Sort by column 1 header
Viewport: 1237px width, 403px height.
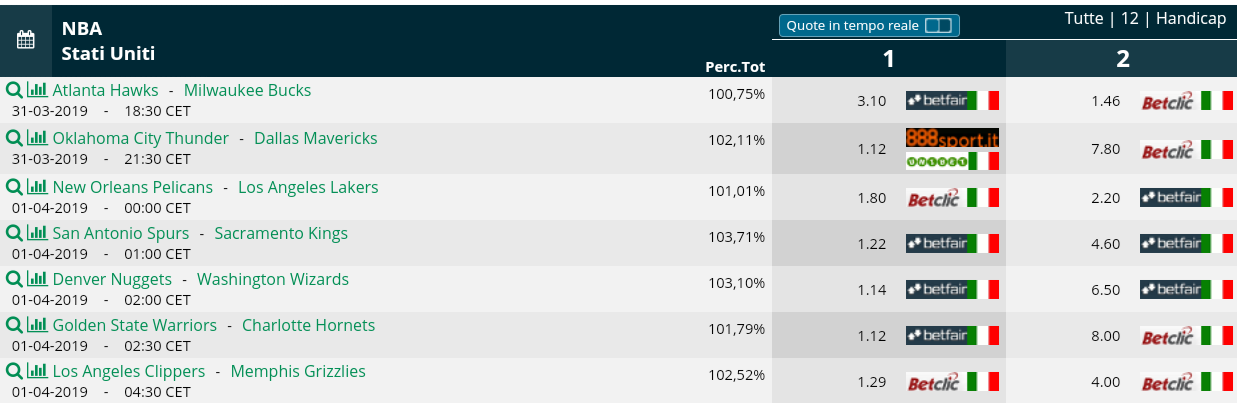888,59
